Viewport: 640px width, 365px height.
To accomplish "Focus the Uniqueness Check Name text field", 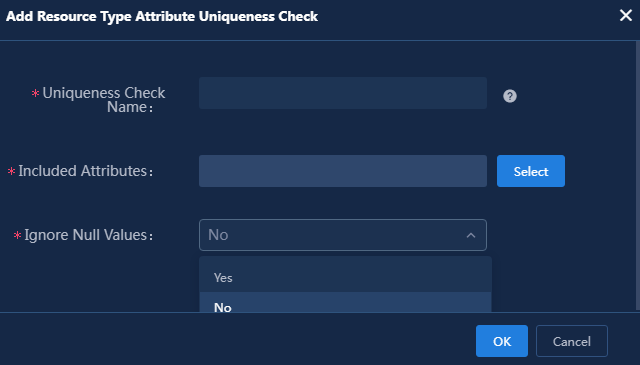I will [x=342, y=93].
